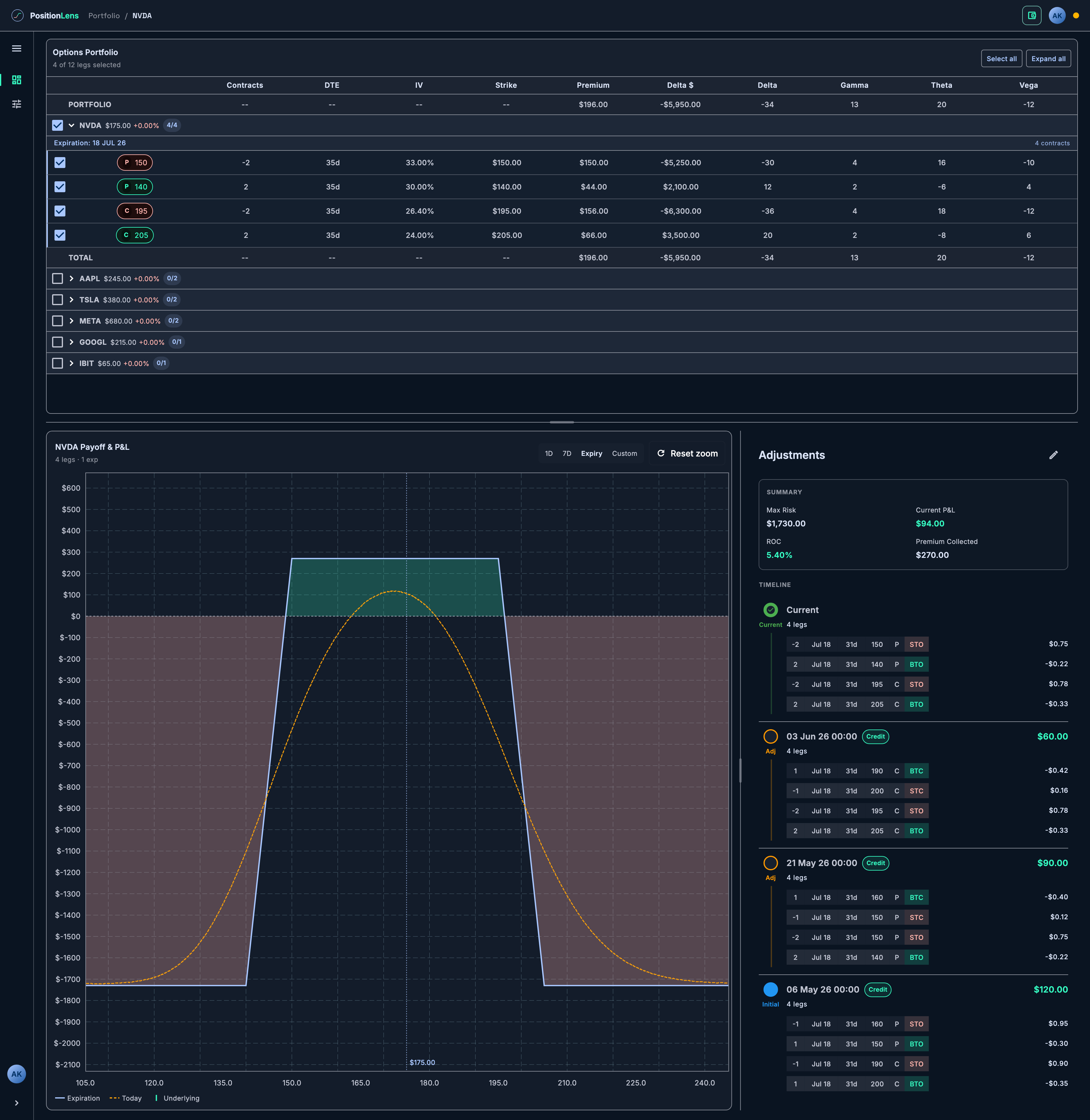Click BTC tag on 190 C leg, 03 Jun
Image resolution: width=1090 pixels, height=1120 pixels.
(x=916, y=771)
